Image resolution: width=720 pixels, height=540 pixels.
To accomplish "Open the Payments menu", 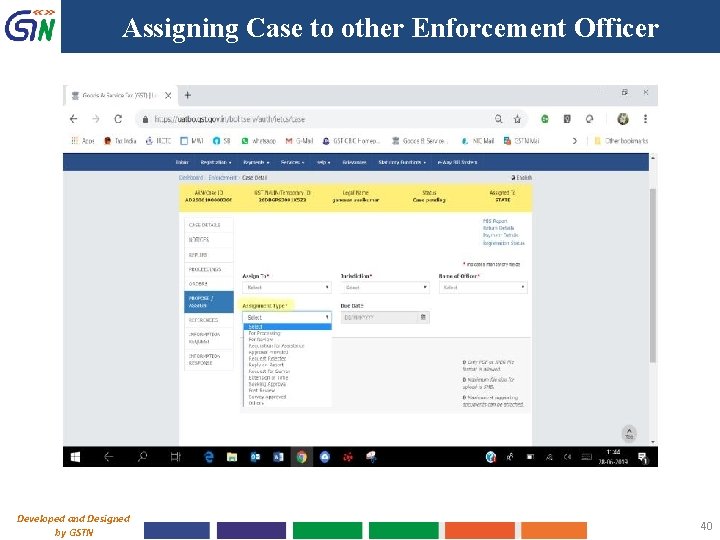I will (256, 162).
